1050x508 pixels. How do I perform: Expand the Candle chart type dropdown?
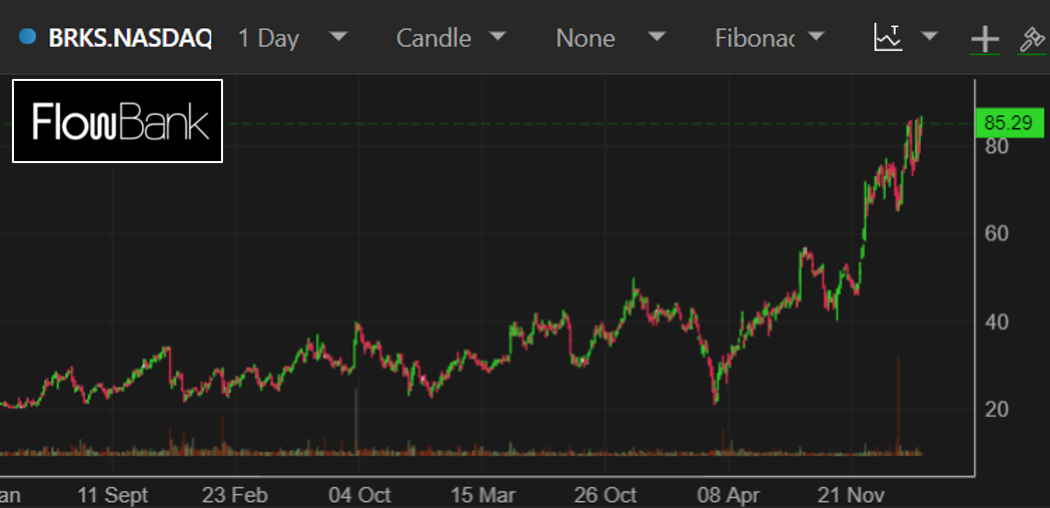pyautogui.click(x=497, y=37)
